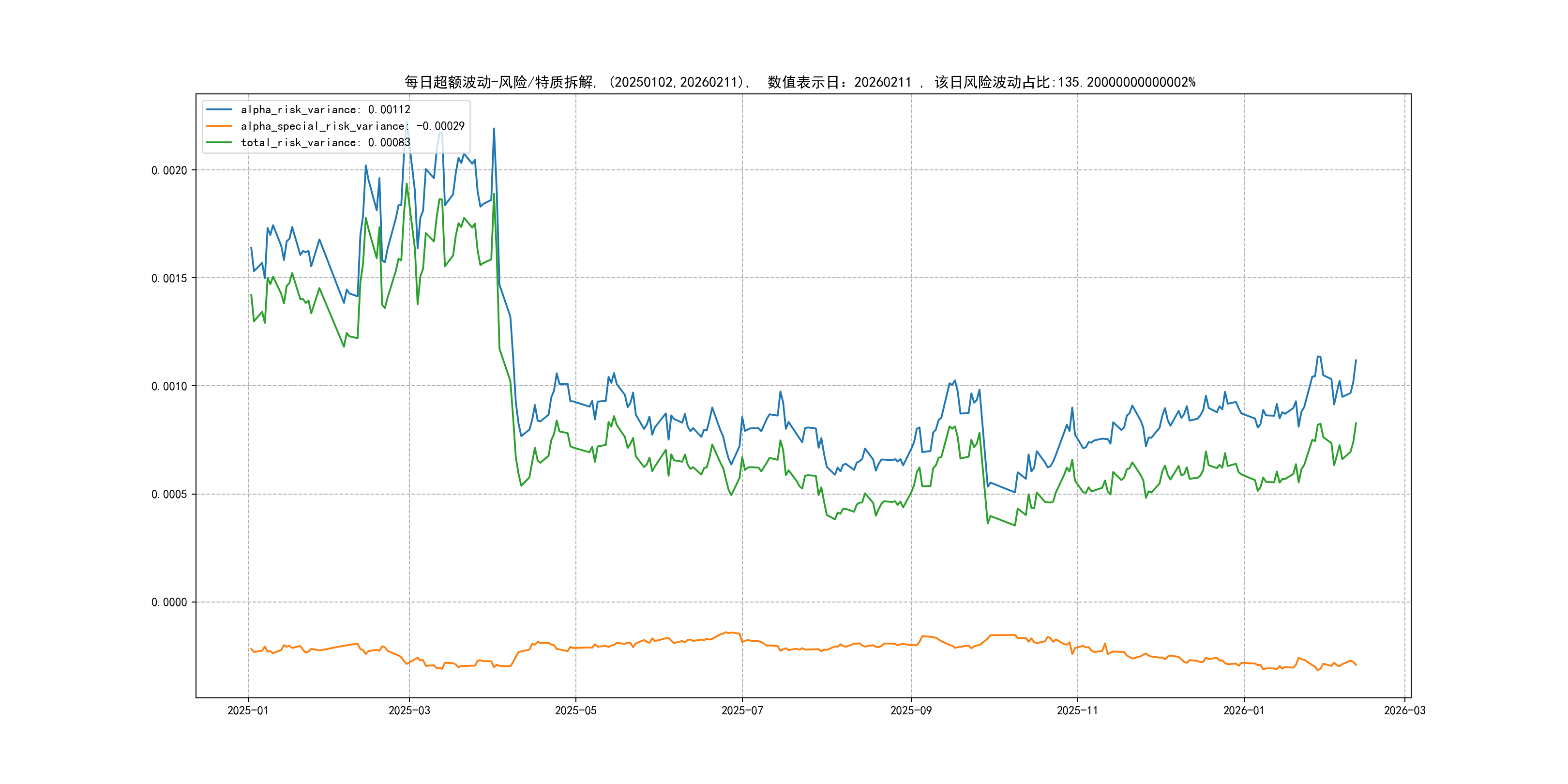Click the orange alpha_special_risk_variance legend line
The width and height of the screenshot is (1568, 784).
(219, 126)
